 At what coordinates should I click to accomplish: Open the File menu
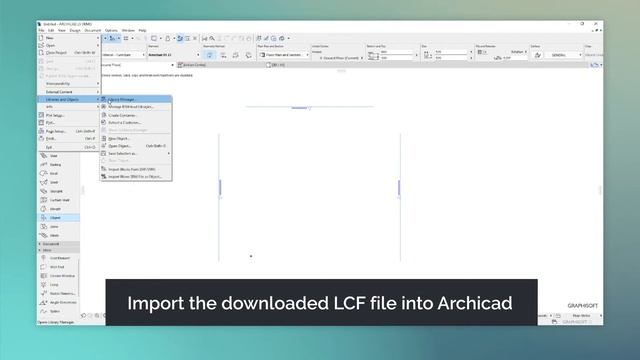coord(42,31)
